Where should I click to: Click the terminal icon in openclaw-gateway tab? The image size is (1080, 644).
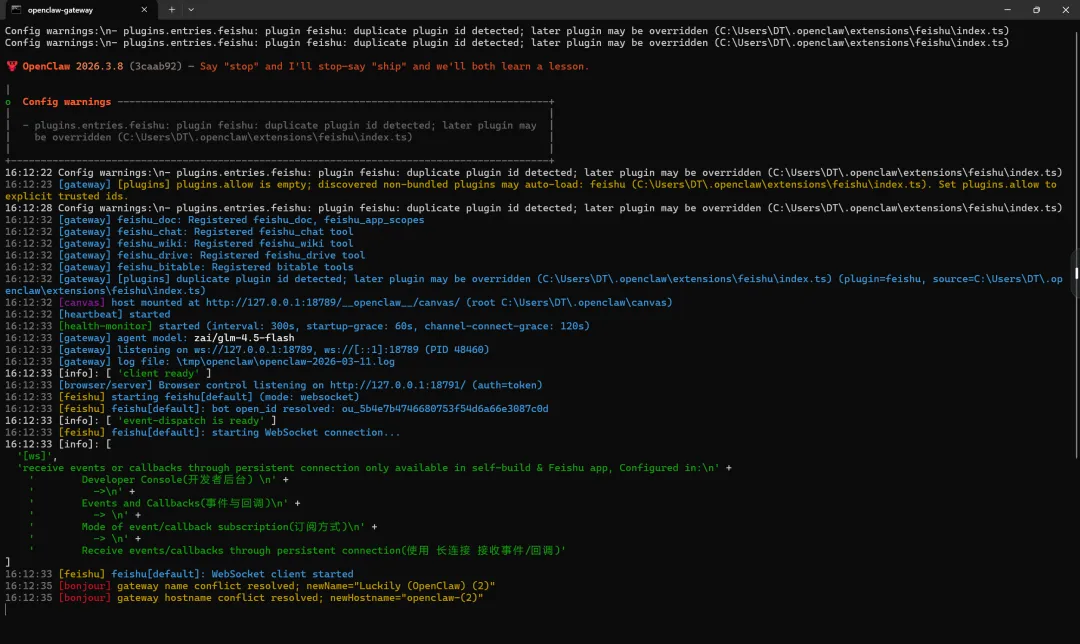(x=16, y=10)
